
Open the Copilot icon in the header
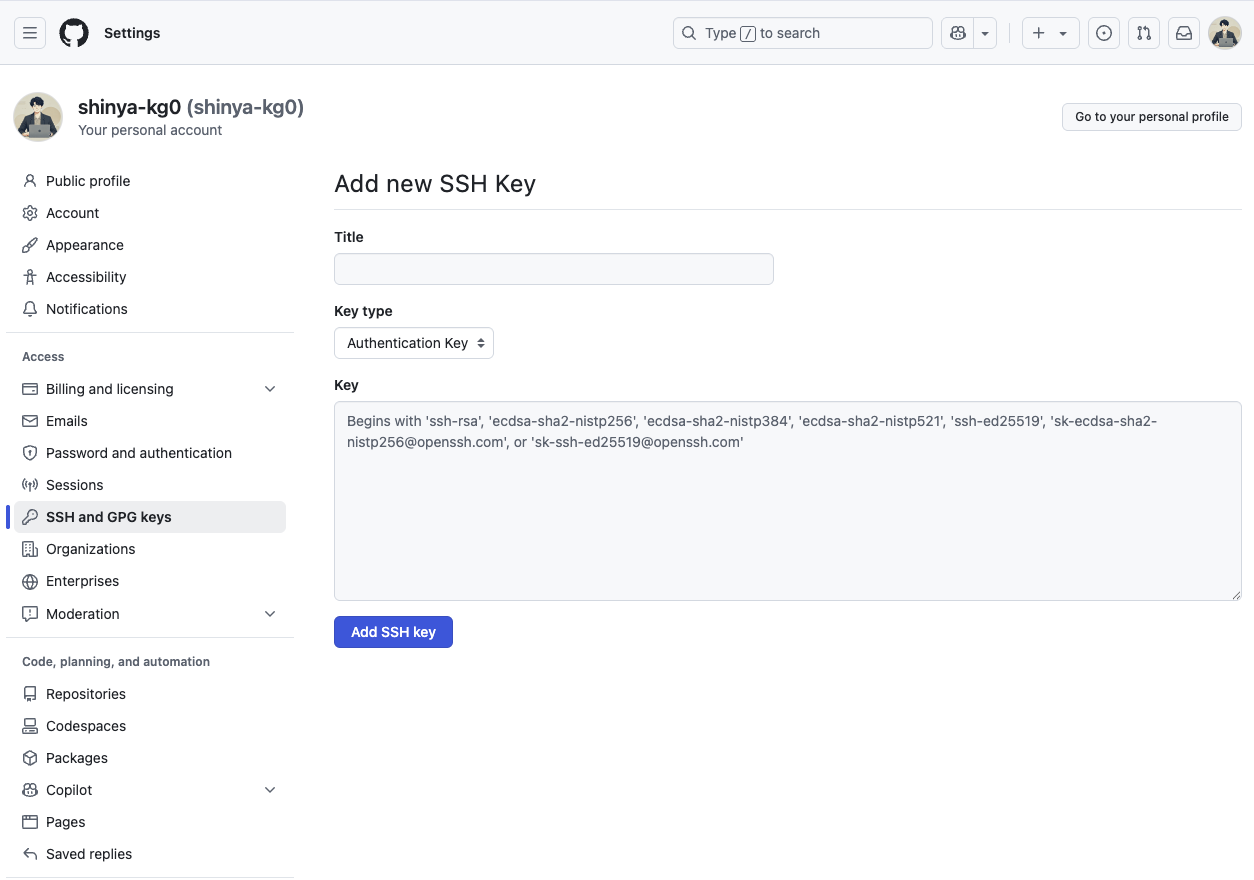957,32
